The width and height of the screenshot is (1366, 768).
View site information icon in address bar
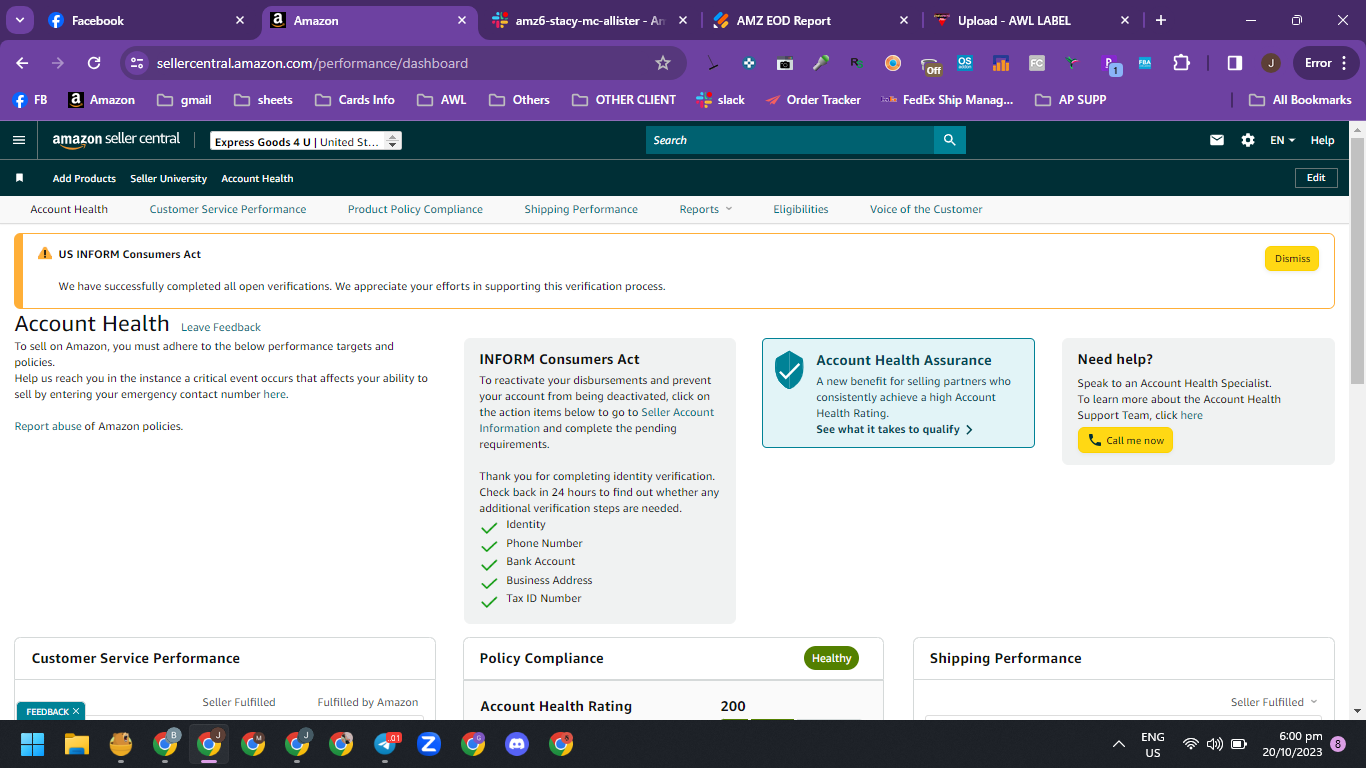tap(138, 63)
